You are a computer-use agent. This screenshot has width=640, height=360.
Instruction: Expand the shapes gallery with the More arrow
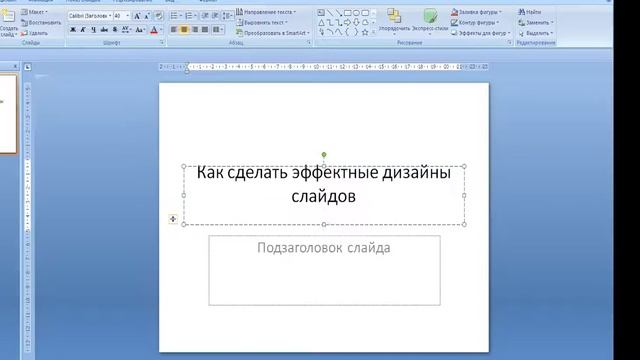(x=373, y=33)
